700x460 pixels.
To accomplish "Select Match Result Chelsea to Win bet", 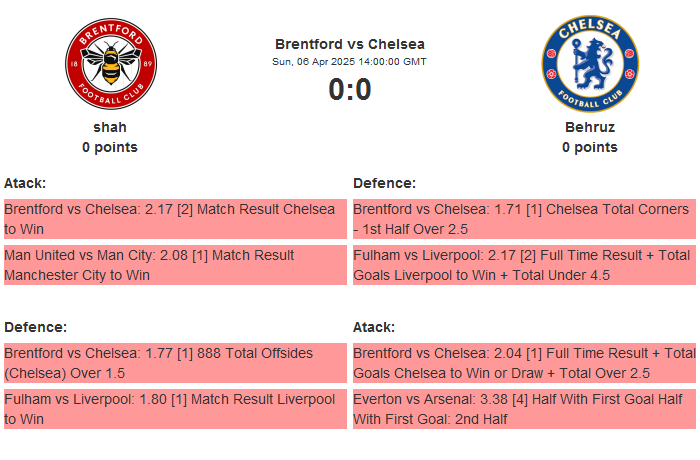I will [174, 219].
